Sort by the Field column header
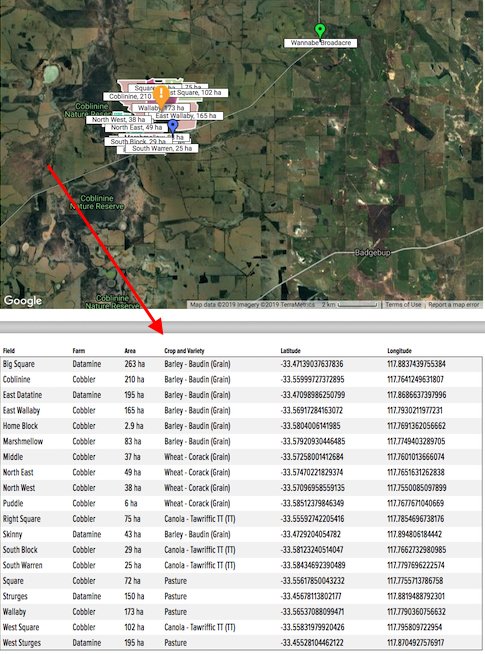The width and height of the screenshot is (485, 654). tap(9, 351)
